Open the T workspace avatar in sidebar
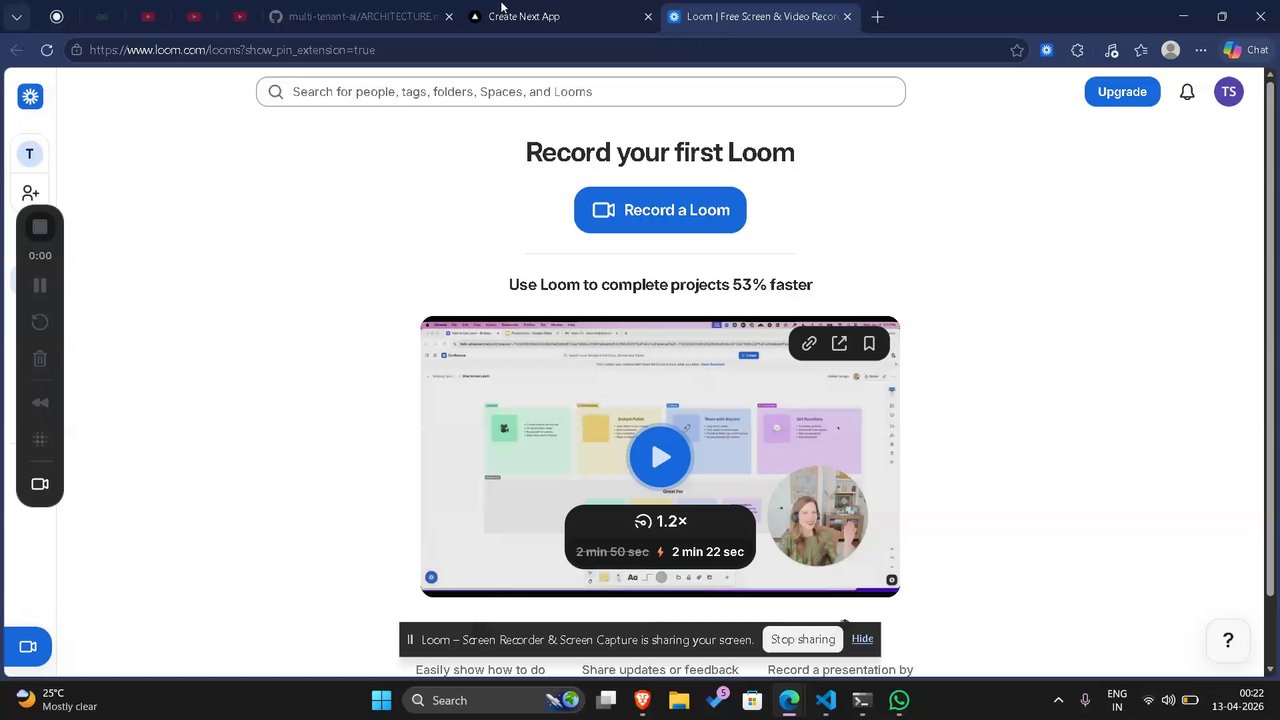 (x=29, y=154)
